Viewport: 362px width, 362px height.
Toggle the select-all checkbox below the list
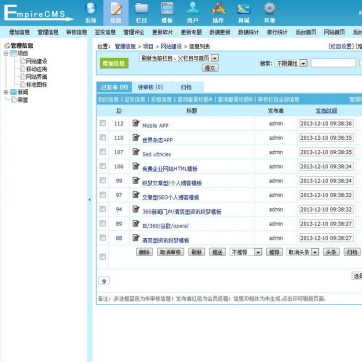click(103, 257)
